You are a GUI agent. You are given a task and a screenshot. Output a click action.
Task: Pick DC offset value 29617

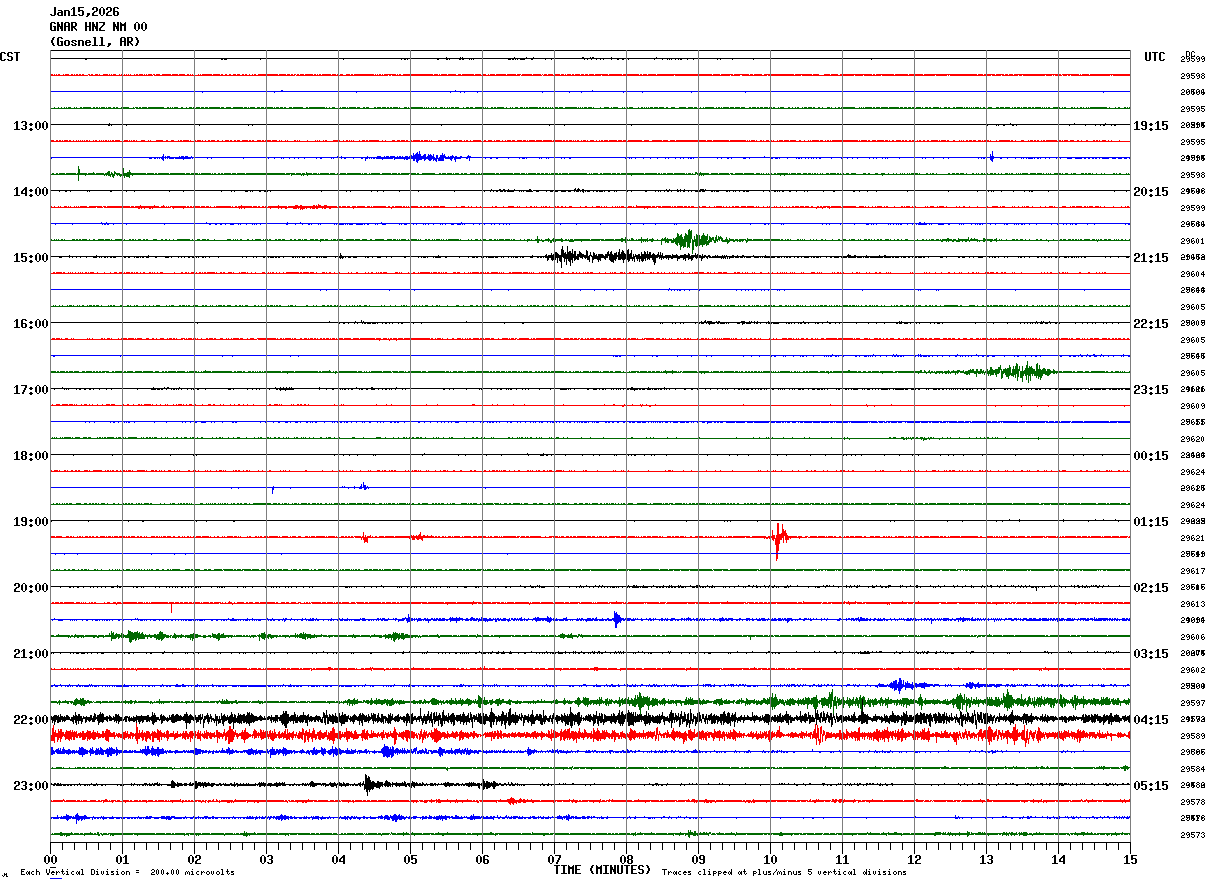pyautogui.click(x=1192, y=571)
